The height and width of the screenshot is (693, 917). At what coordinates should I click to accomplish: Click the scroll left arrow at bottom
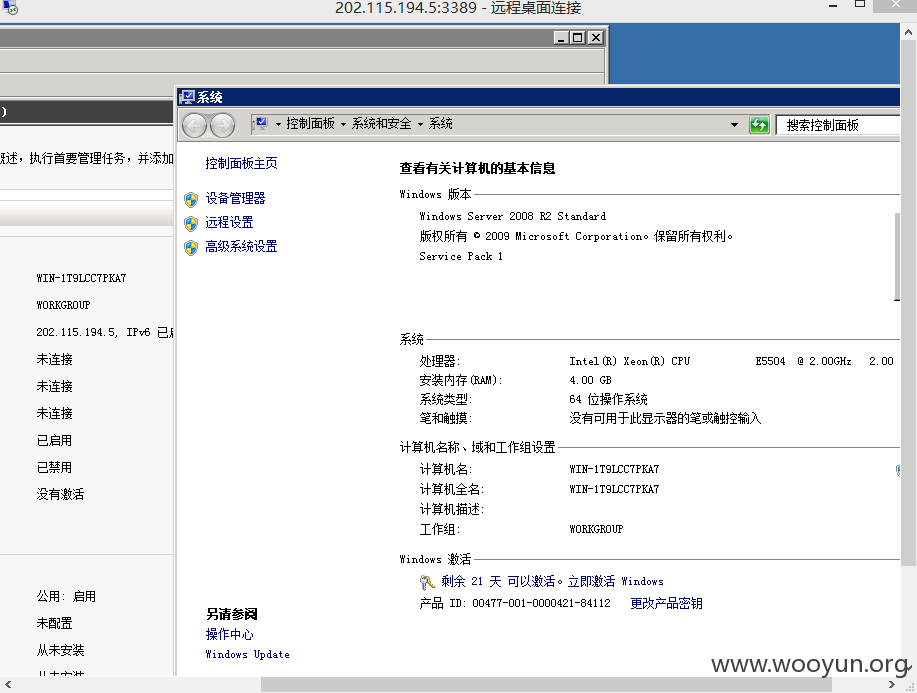8,684
